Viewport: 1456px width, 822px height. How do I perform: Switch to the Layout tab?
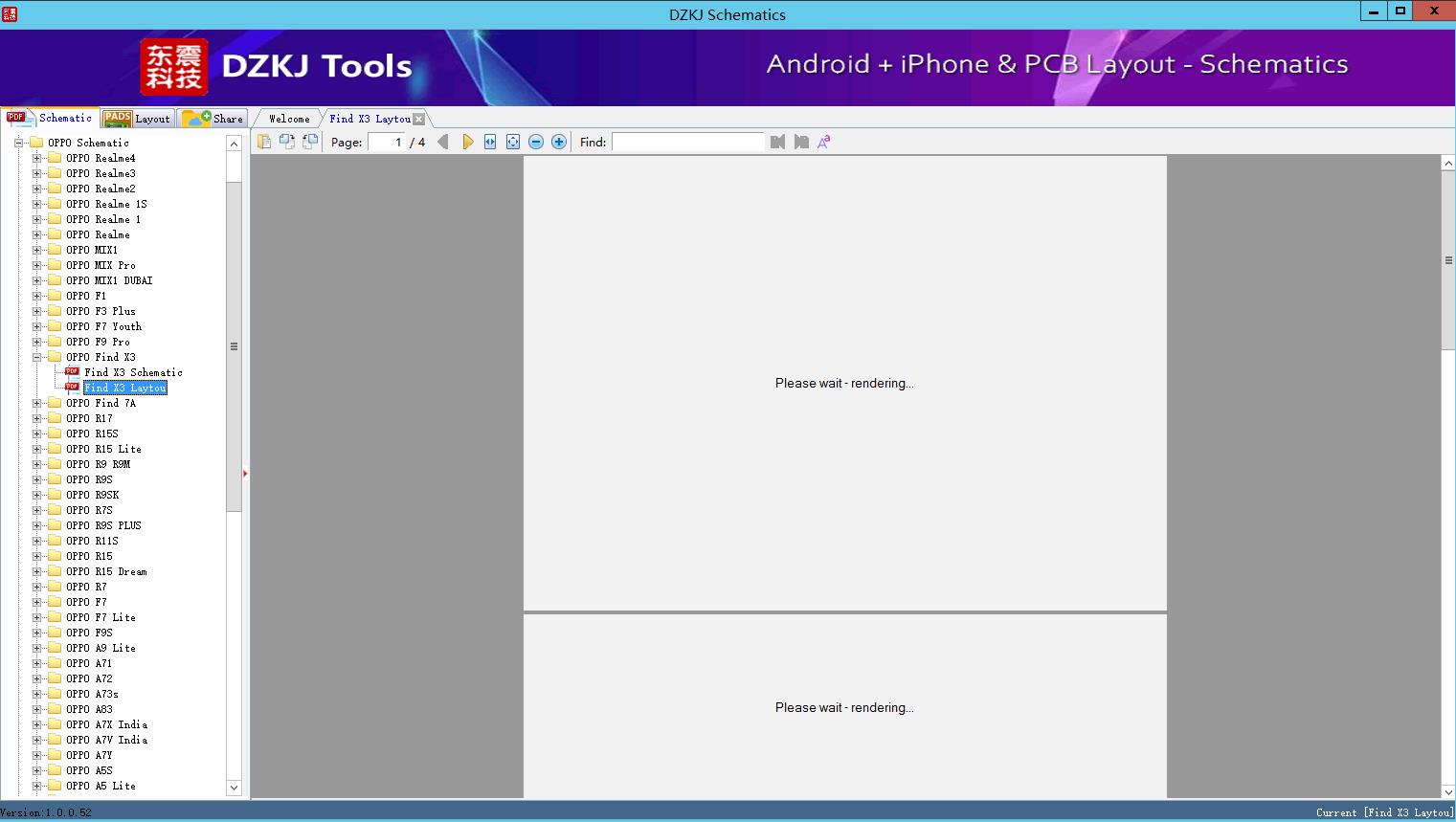pos(137,119)
